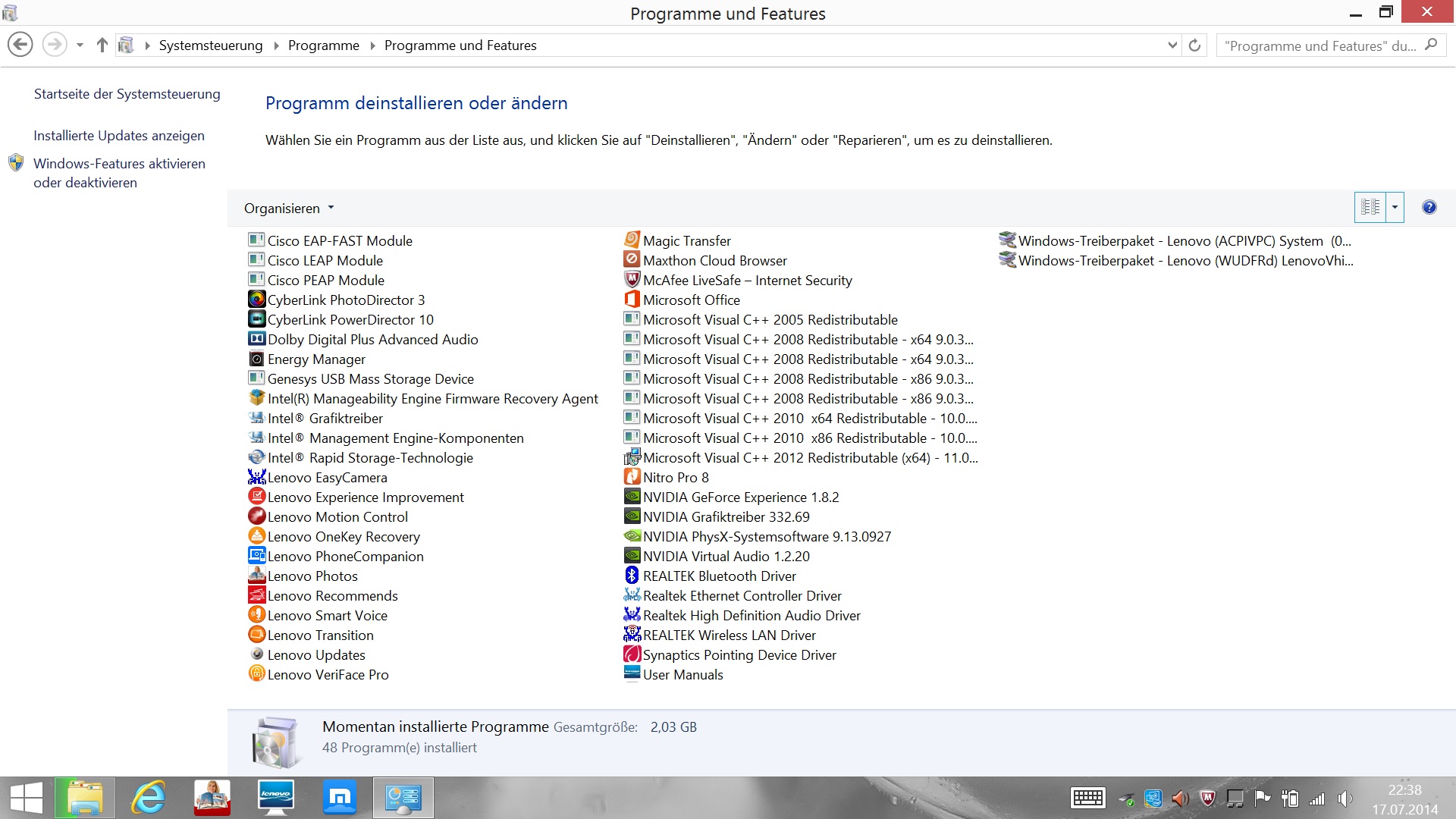Open Installierte Updates anzeigen link
1456x819 pixels.
[119, 136]
